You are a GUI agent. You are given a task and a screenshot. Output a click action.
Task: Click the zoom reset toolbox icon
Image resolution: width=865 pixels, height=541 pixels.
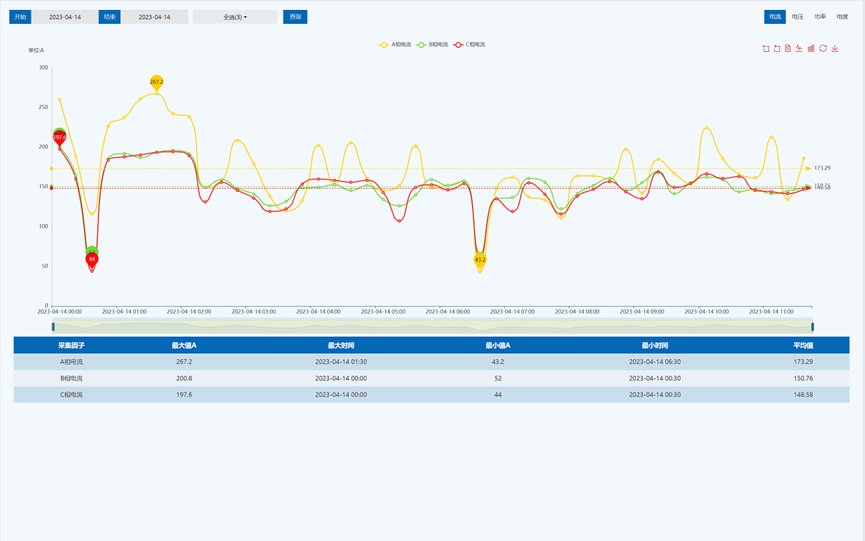point(777,49)
